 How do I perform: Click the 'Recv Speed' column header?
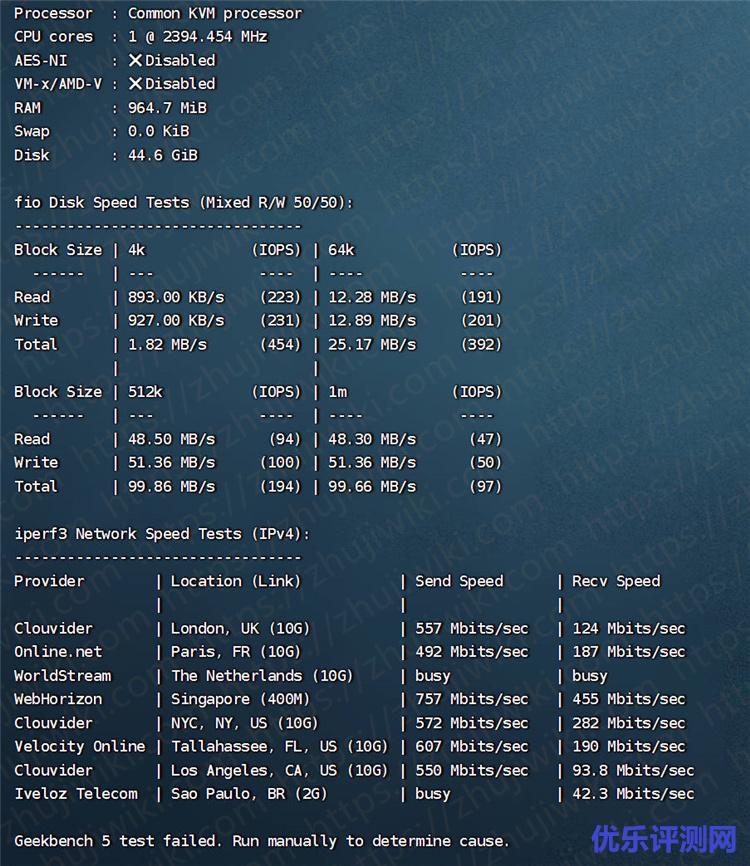[616, 581]
